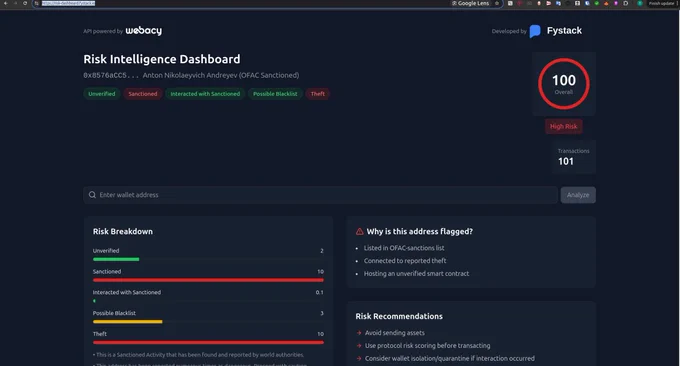Click arrow icon beside 'Consider wallet isolation/quarantine'
680x366 pixels.
(359, 359)
